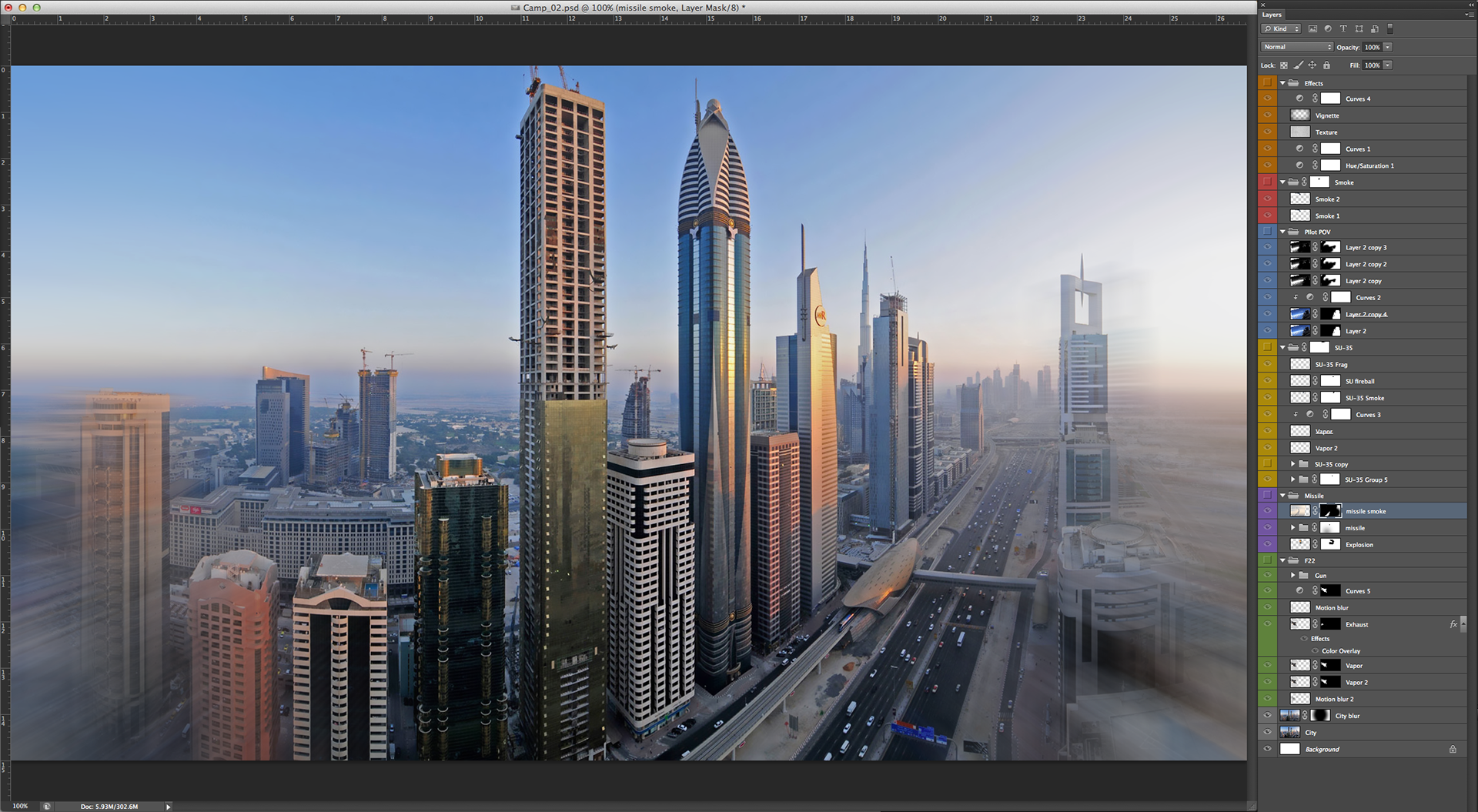Collapse the Pilot POV group

(1282, 232)
